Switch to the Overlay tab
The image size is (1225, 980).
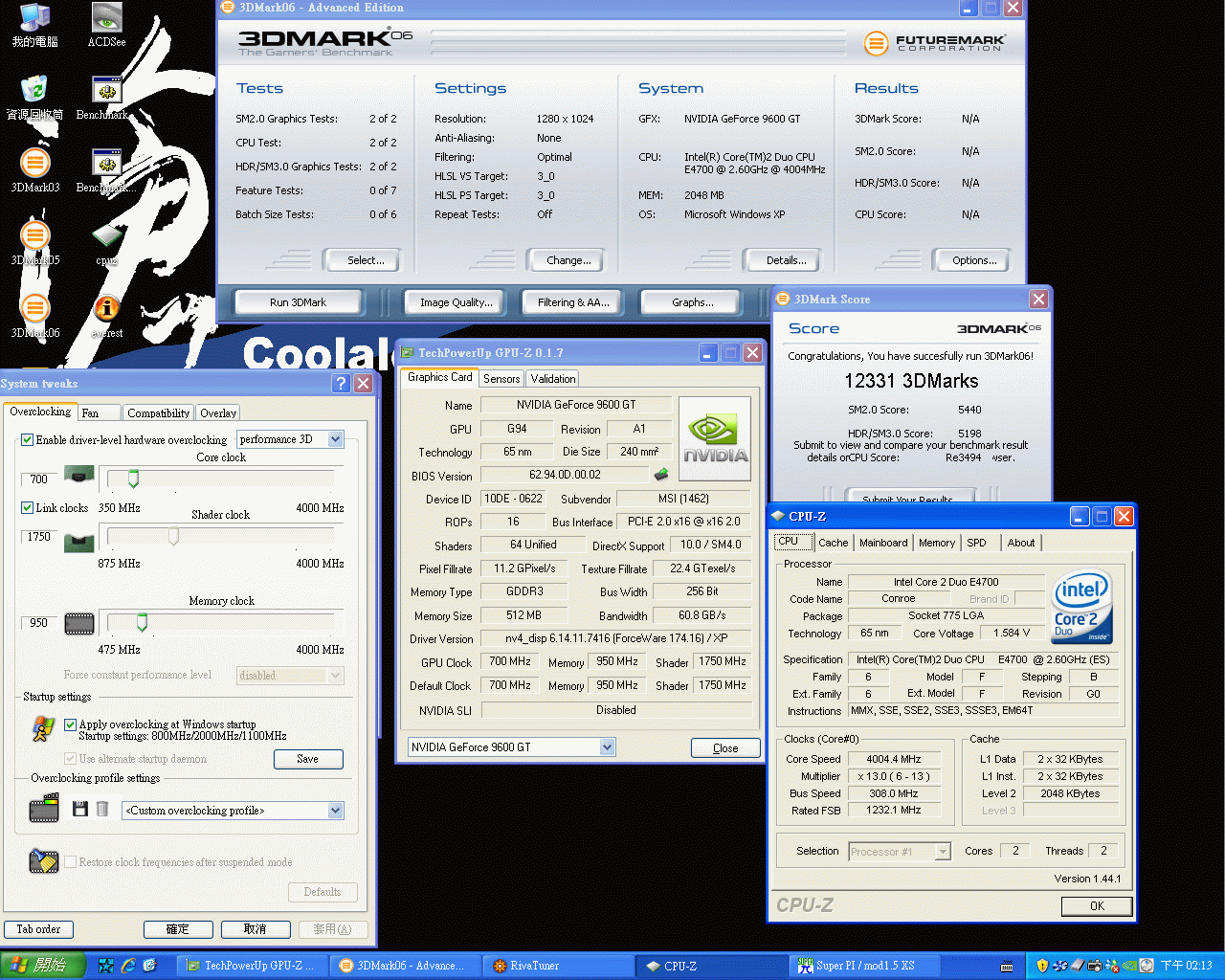pyautogui.click(x=218, y=413)
